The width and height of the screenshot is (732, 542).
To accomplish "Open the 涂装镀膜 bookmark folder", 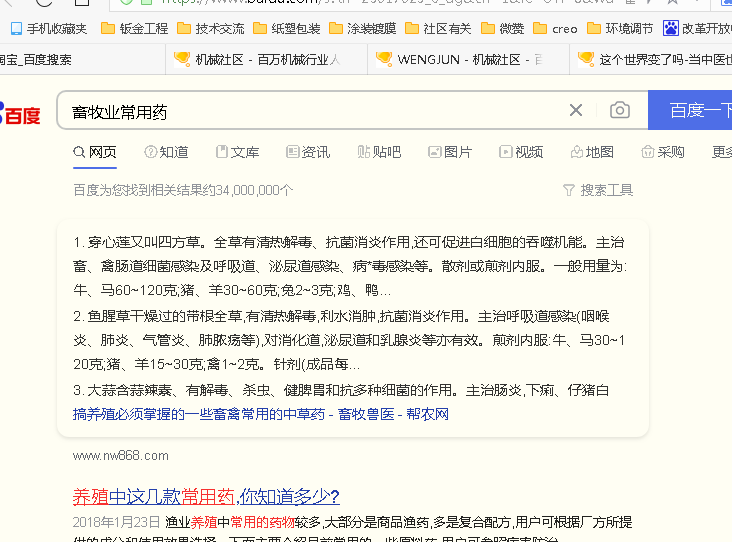I will [362, 29].
